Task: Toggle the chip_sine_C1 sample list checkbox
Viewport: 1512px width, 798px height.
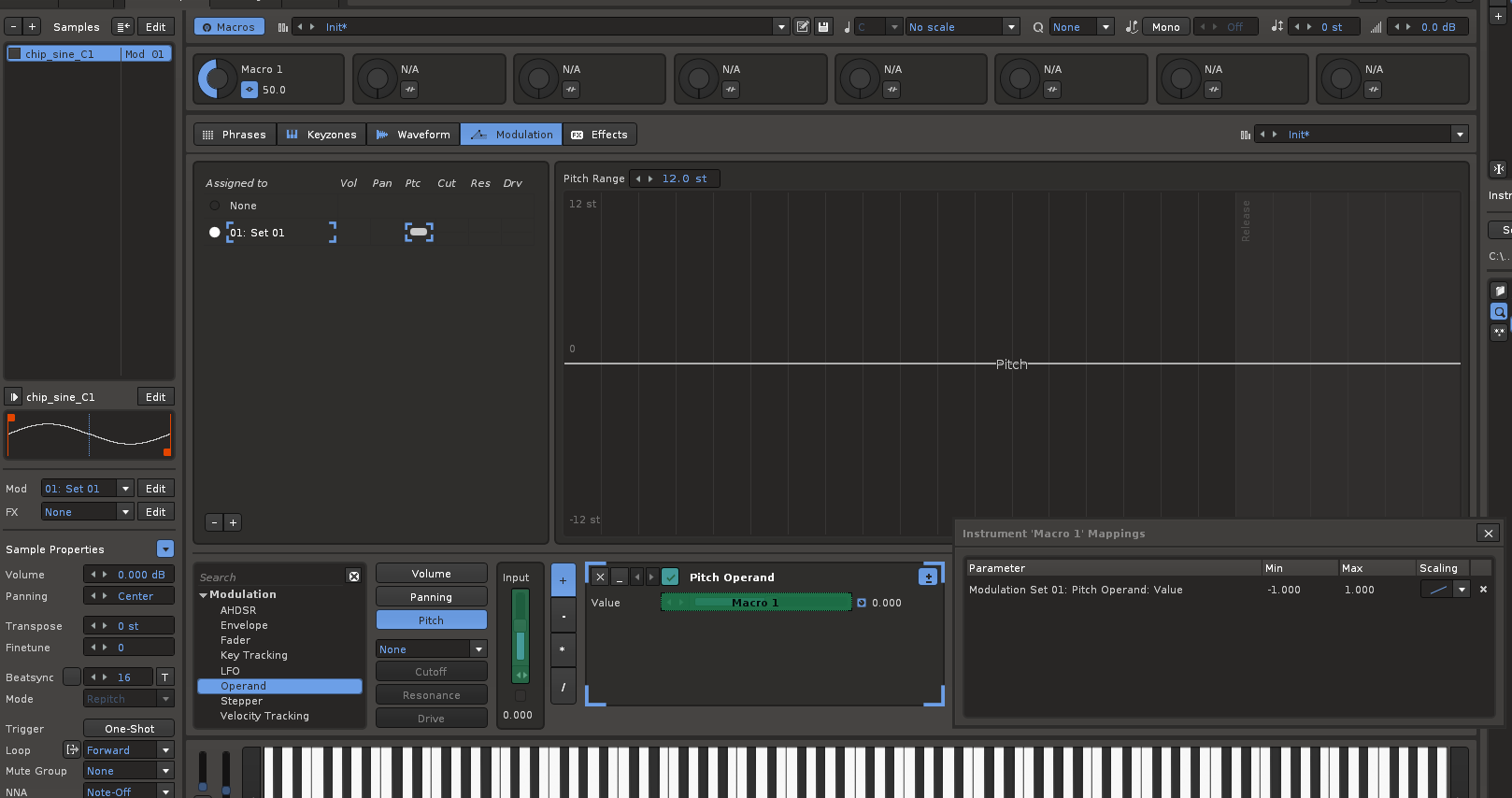Action: [x=15, y=53]
